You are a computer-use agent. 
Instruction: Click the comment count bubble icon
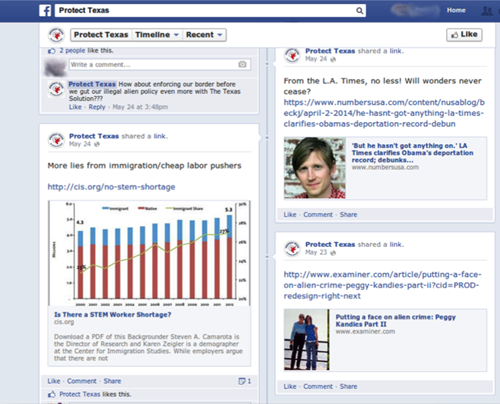[242, 381]
